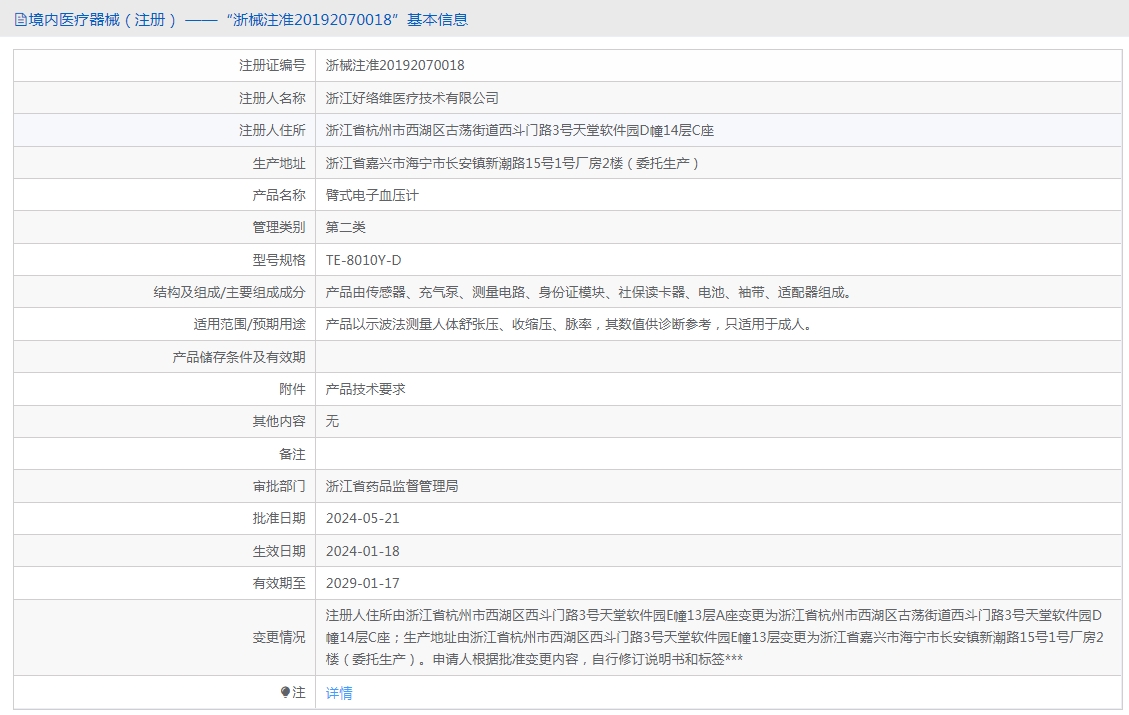Click the attachment value 产品技术要求
This screenshot has width=1129, height=715.
pyautogui.click(x=366, y=389)
